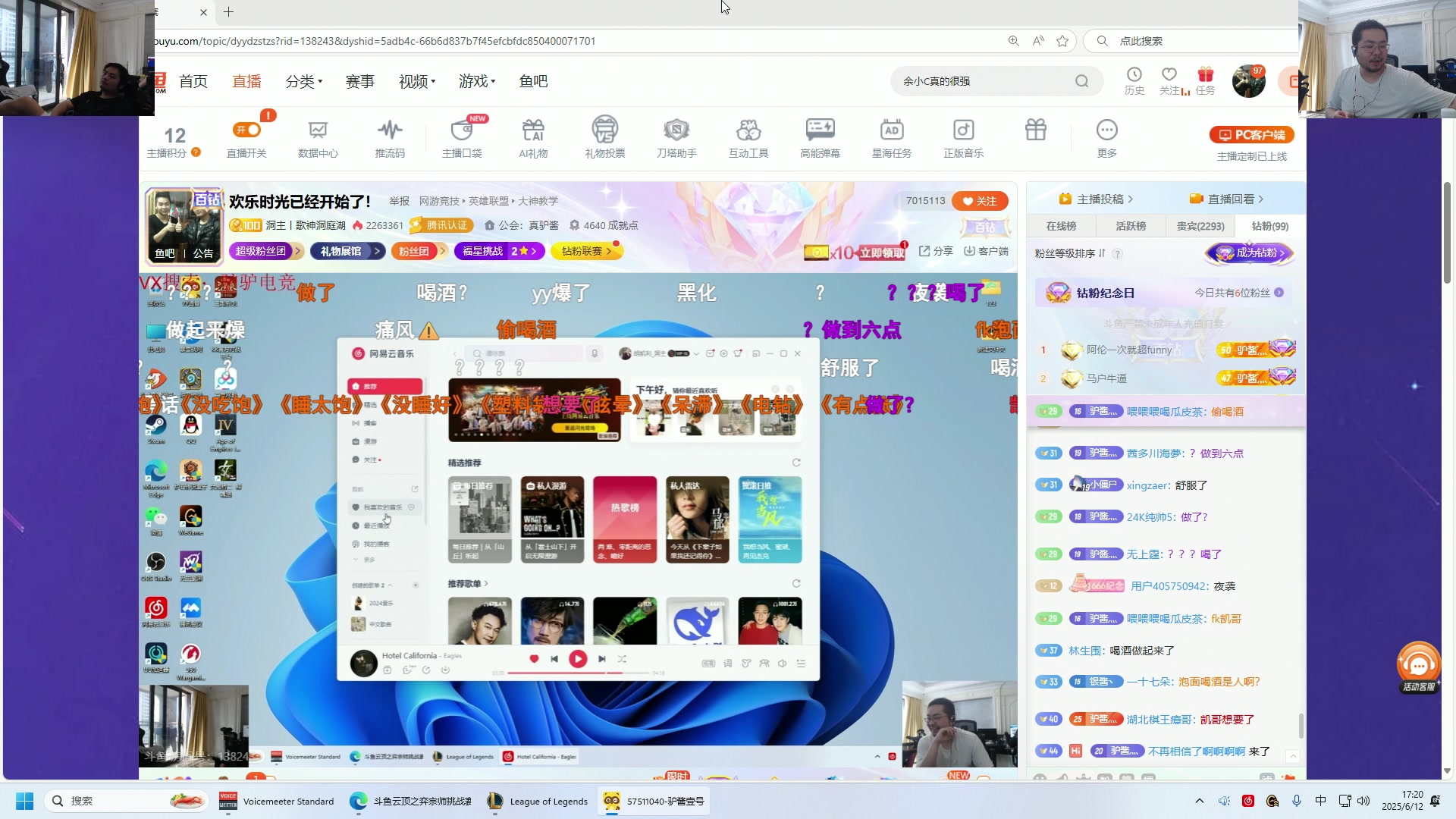The image size is (1456, 819).
Task: Expand the 视频 video dropdown
Action: [417, 81]
